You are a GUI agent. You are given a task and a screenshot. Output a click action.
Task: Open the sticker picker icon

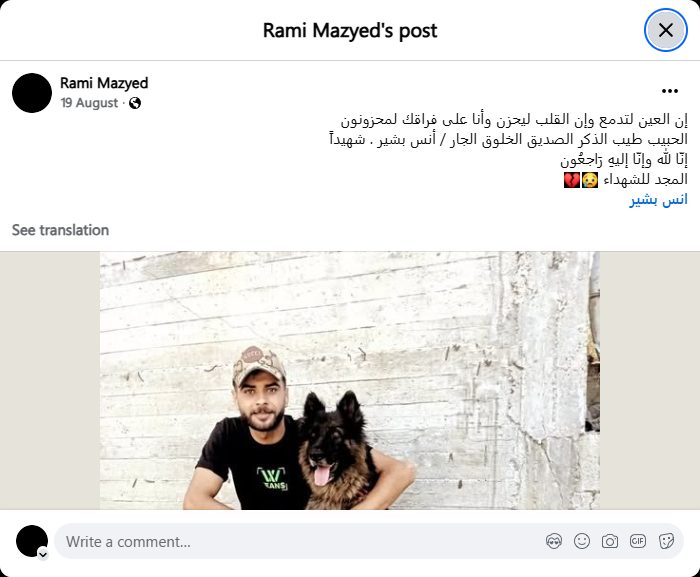(x=666, y=541)
